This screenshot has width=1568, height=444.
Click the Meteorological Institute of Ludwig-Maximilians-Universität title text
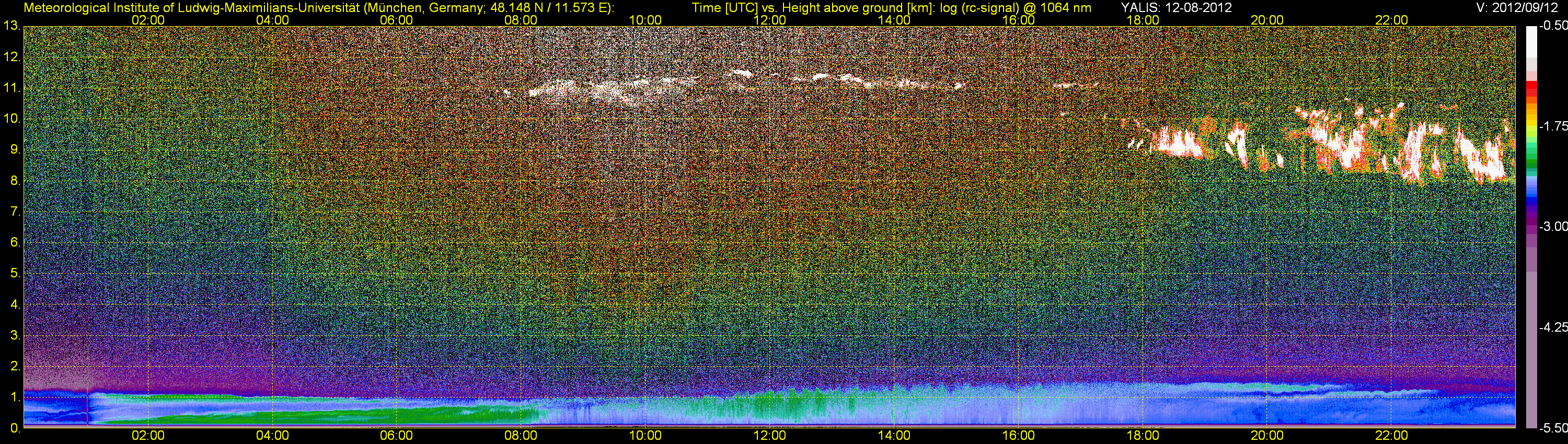192,8
